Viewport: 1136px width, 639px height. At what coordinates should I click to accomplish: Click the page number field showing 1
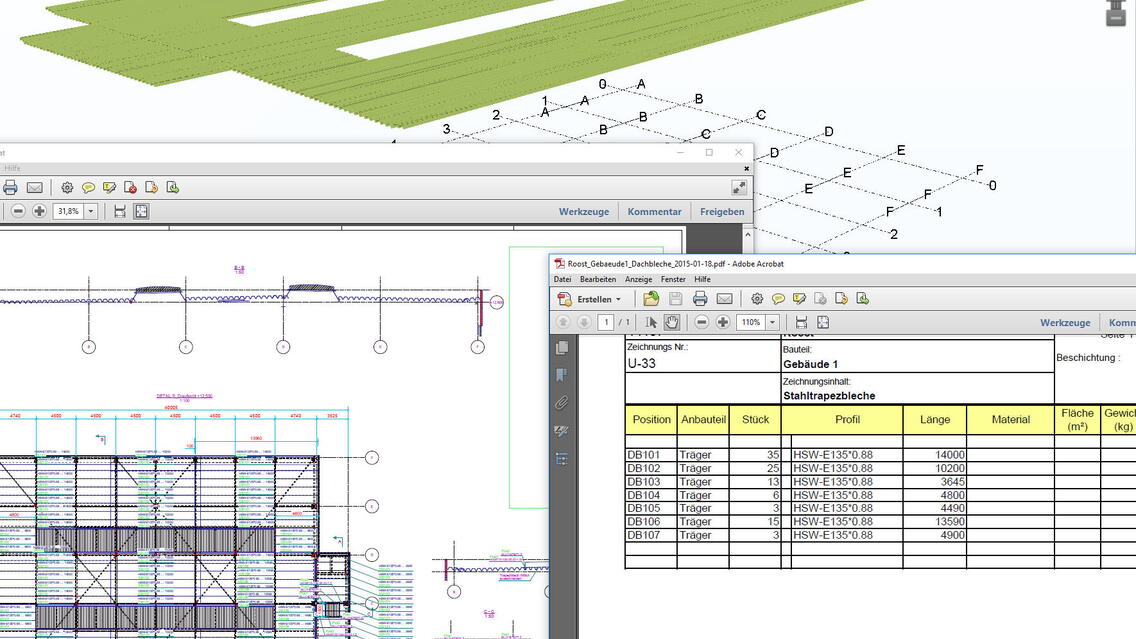click(x=606, y=322)
